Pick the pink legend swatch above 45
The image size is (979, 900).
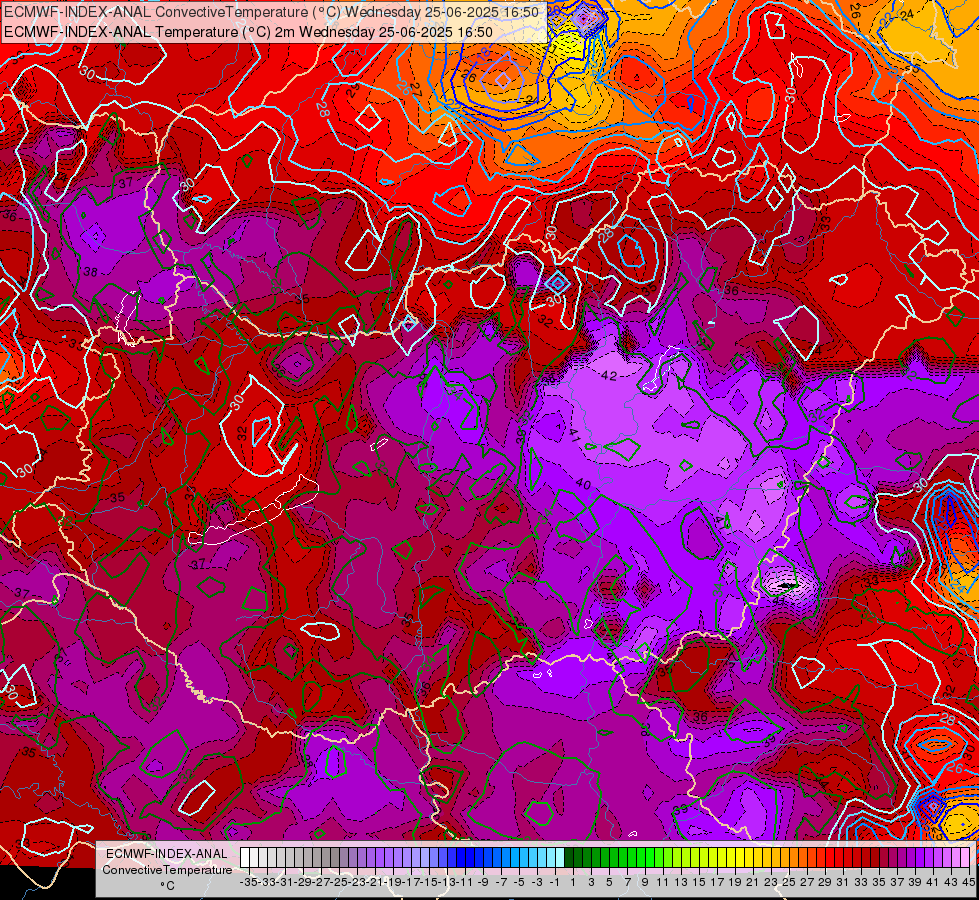click(965, 857)
